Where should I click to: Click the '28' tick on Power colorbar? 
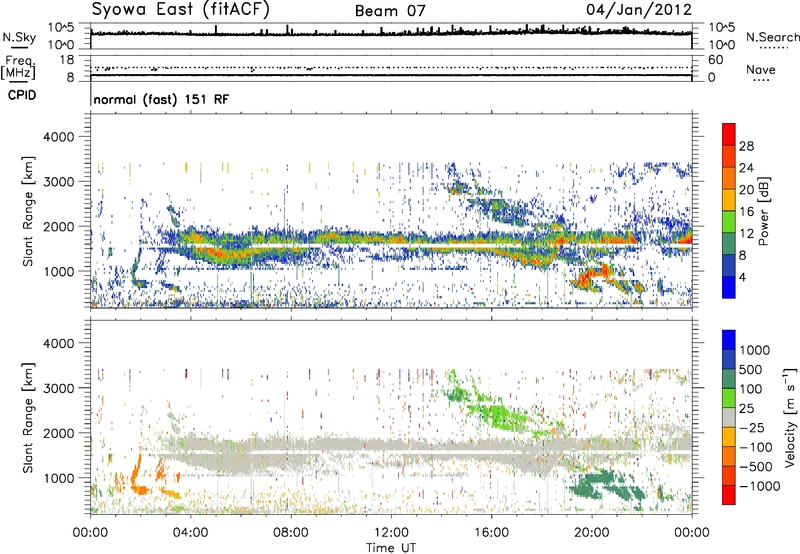pyautogui.click(x=746, y=146)
